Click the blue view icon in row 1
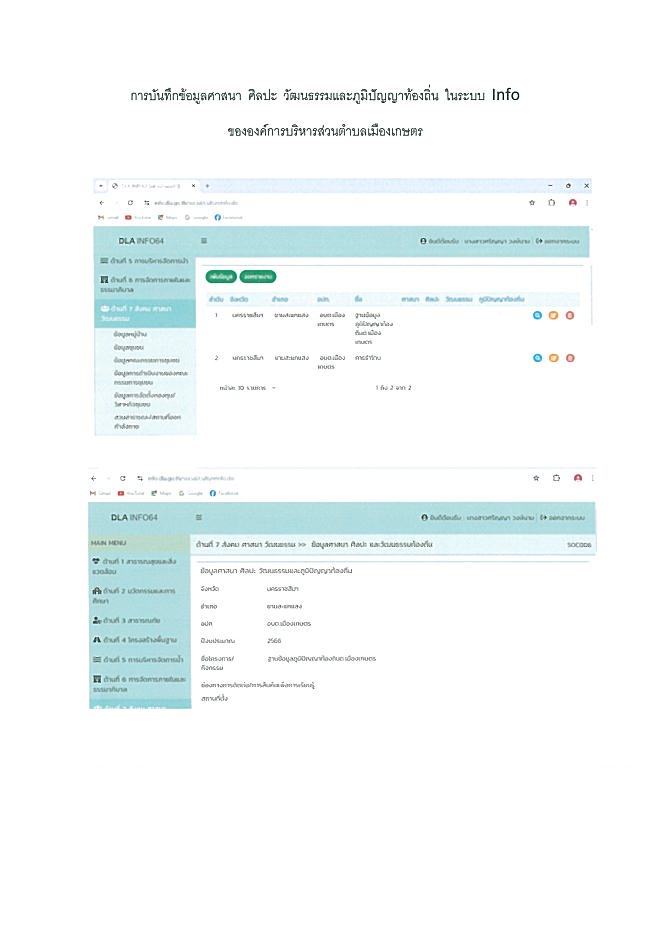This screenshot has height=934, width=660. click(537, 315)
